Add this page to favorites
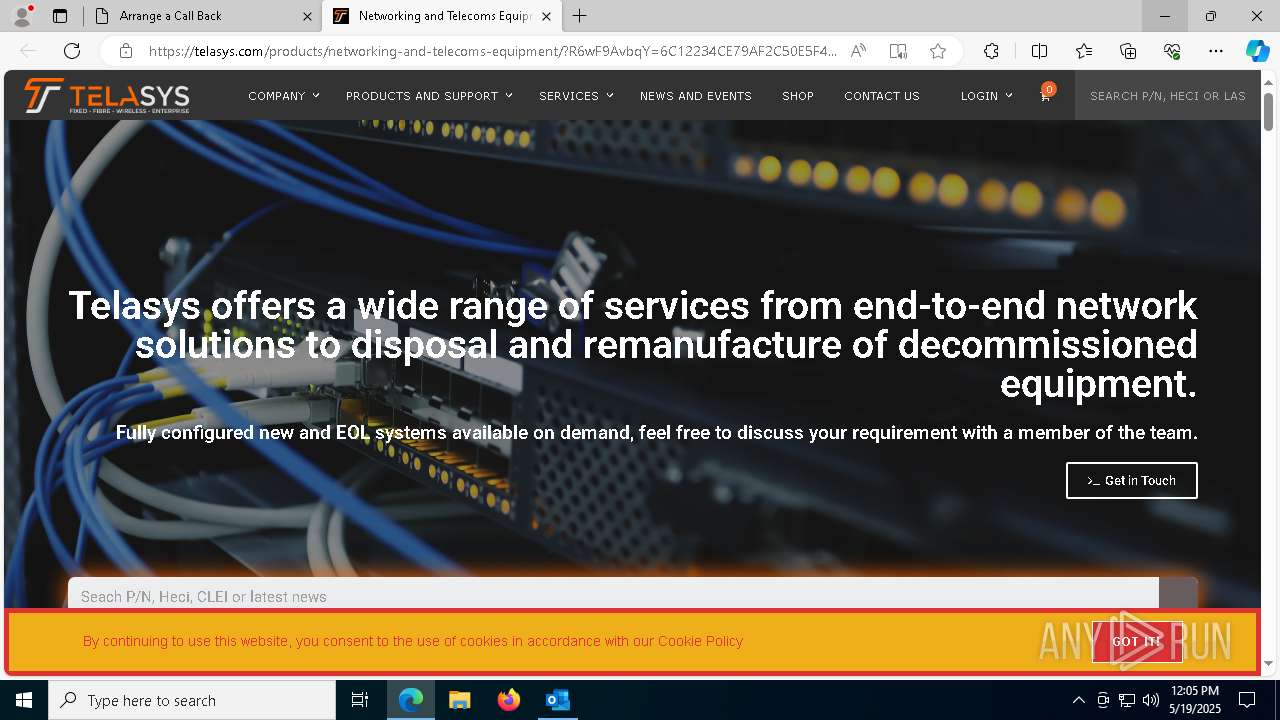Screen dimensions: 1280x720 pyautogui.click(x=938, y=51)
